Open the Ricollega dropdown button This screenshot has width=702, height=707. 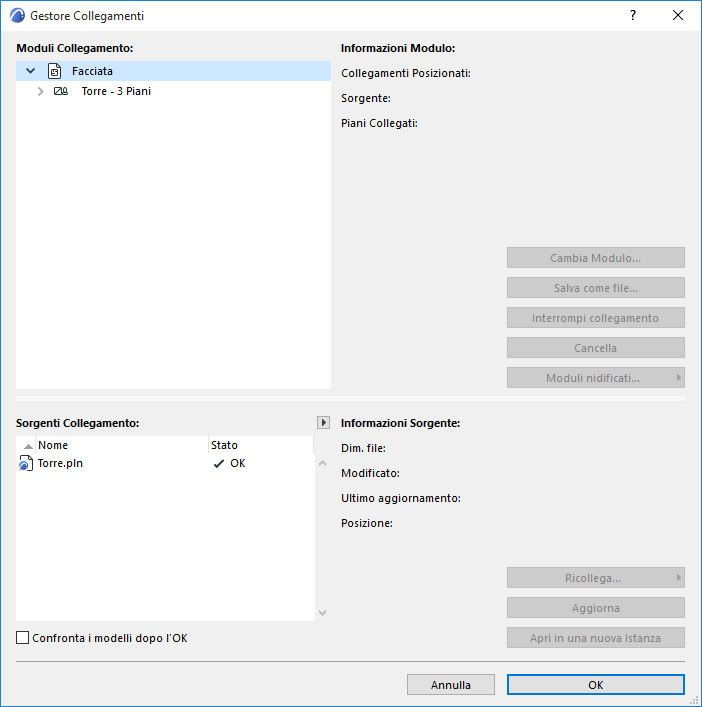[596, 578]
